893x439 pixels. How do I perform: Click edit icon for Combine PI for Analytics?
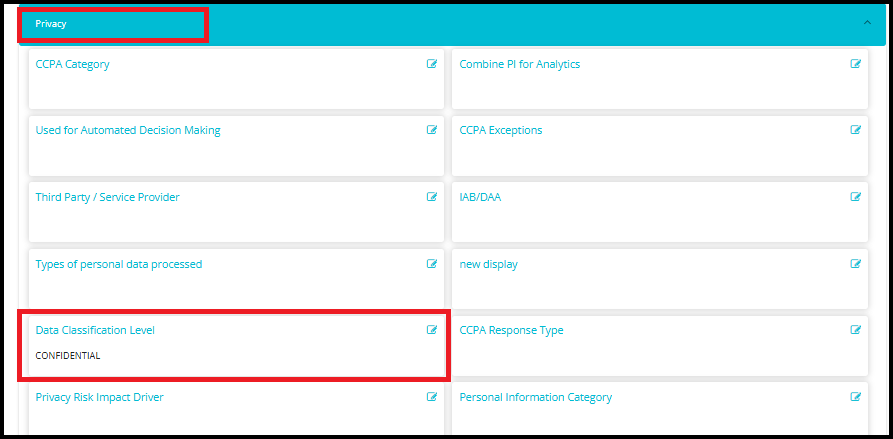coord(856,64)
